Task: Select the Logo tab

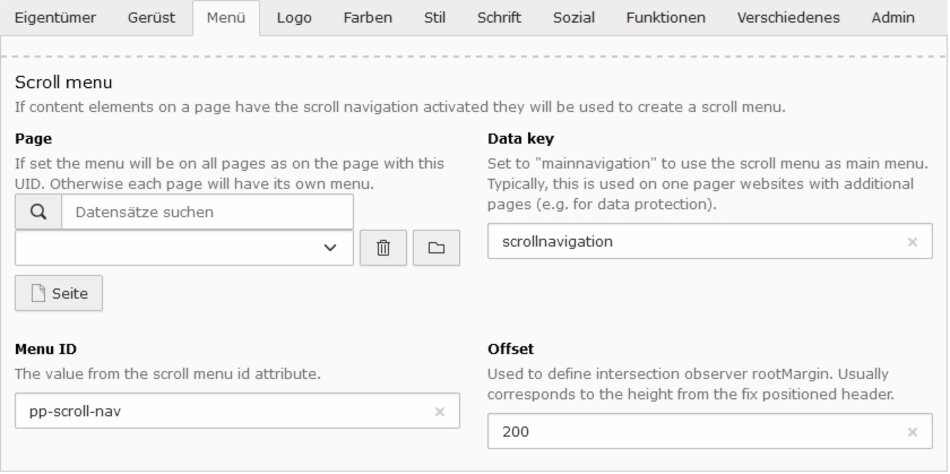Action: pyautogui.click(x=293, y=18)
